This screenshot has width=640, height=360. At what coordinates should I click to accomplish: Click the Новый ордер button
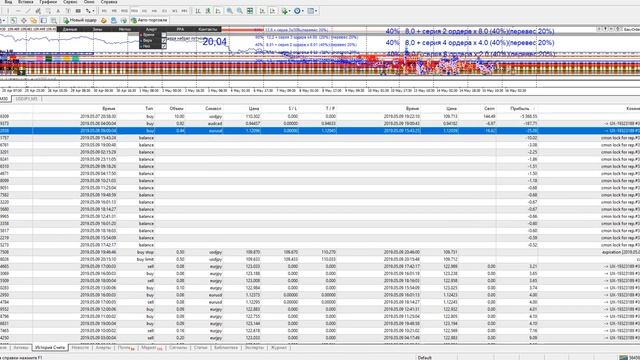coord(80,20)
